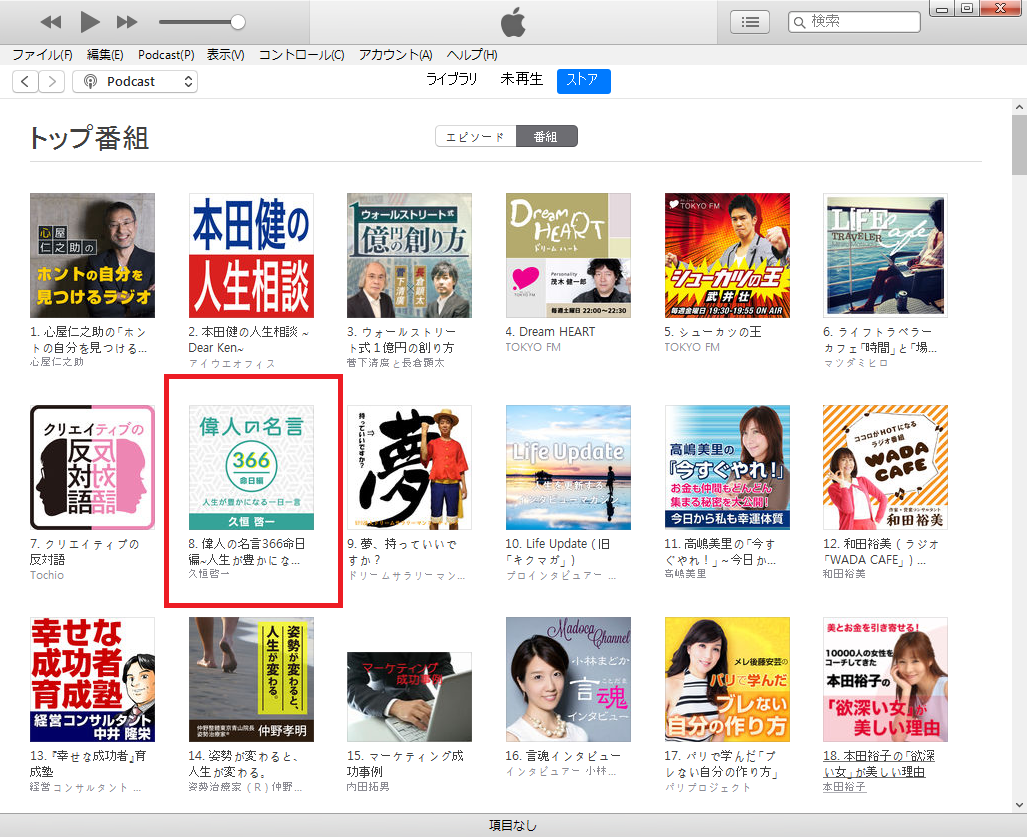The width and height of the screenshot is (1027, 837).
Task: Click the Apple logo in header
Action: coord(513,22)
